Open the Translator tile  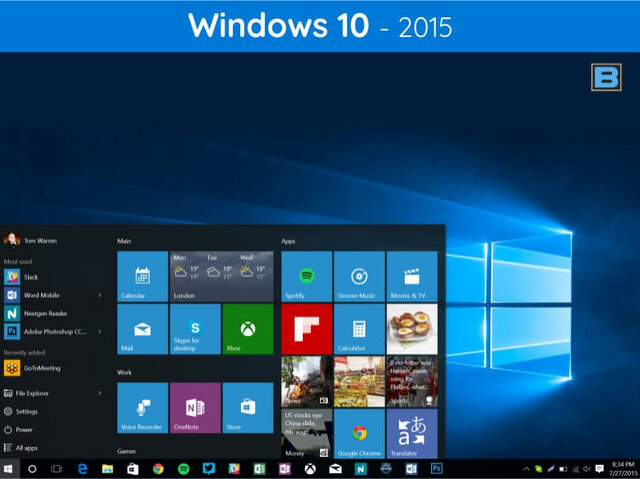click(412, 434)
